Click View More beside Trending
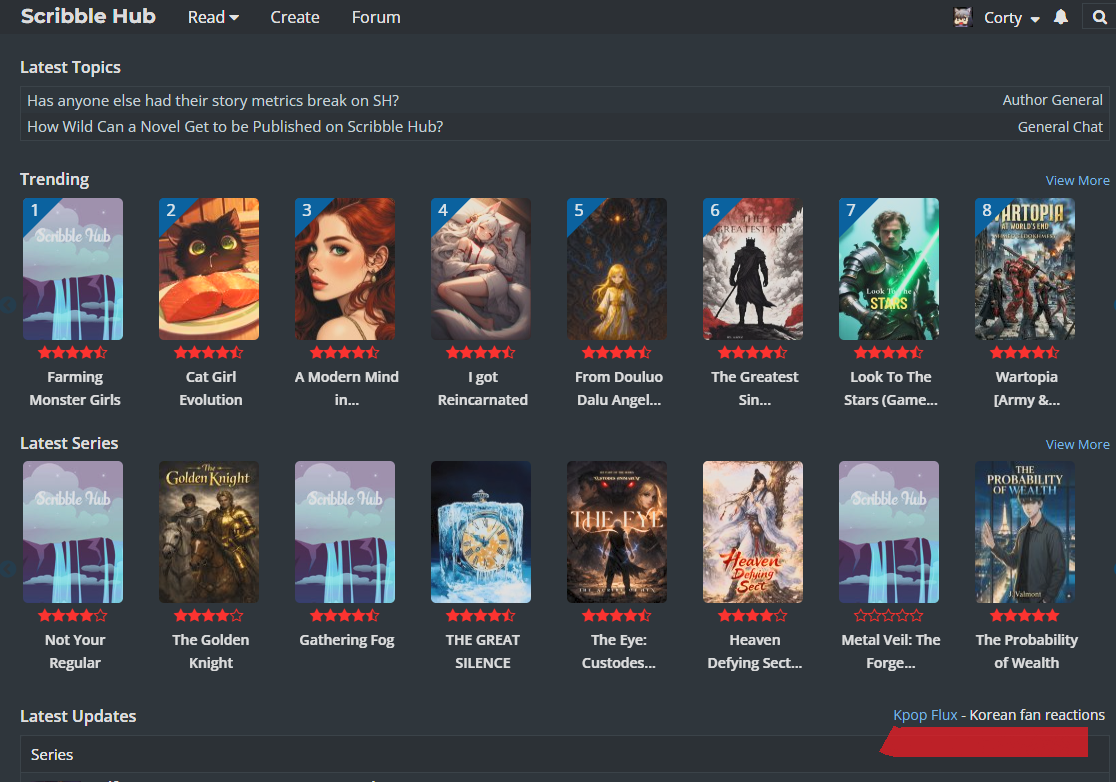This screenshot has height=782, width=1116. click(1077, 180)
